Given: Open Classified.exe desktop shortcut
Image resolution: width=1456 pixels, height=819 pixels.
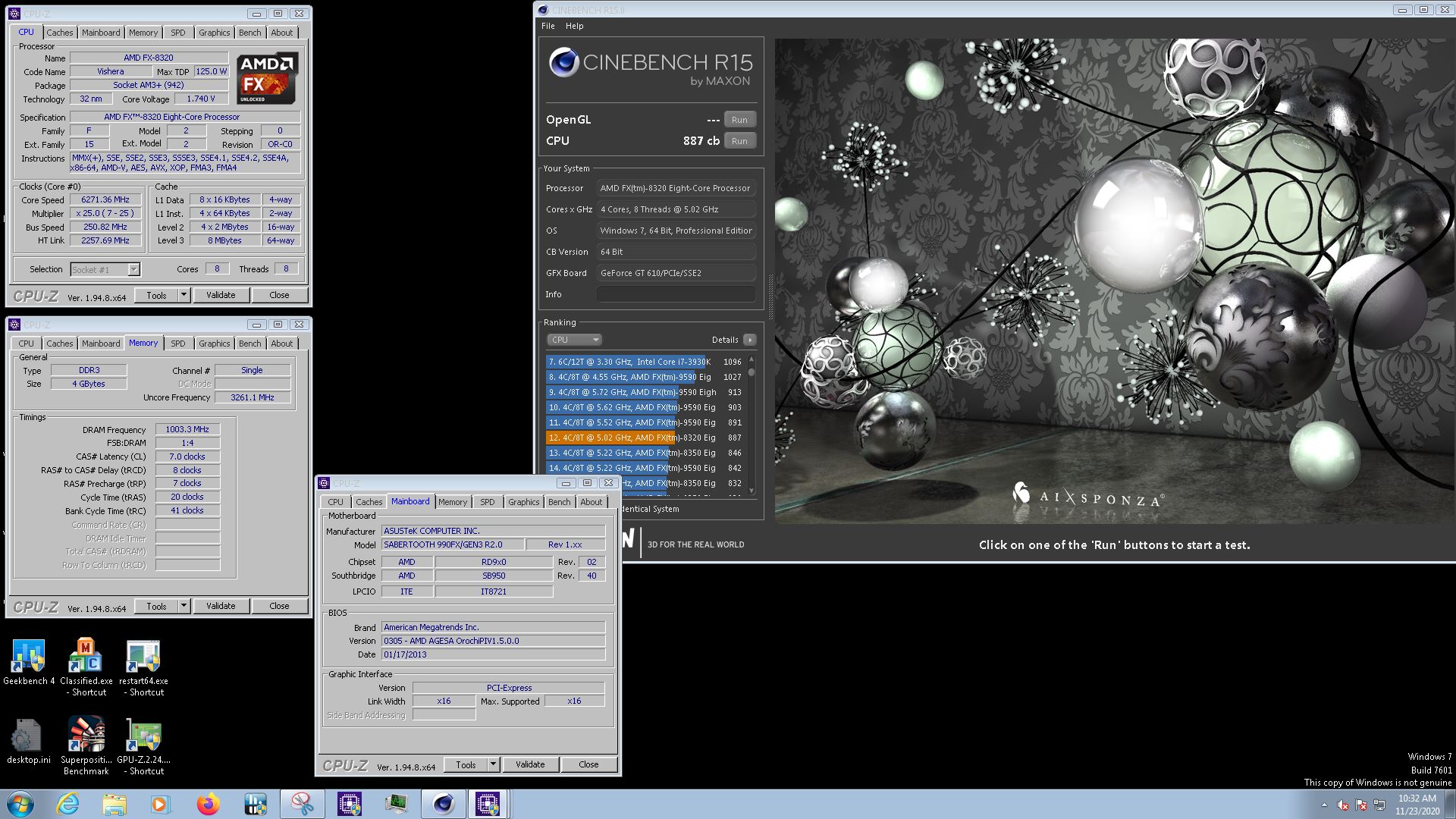Looking at the screenshot, I should point(86,667).
